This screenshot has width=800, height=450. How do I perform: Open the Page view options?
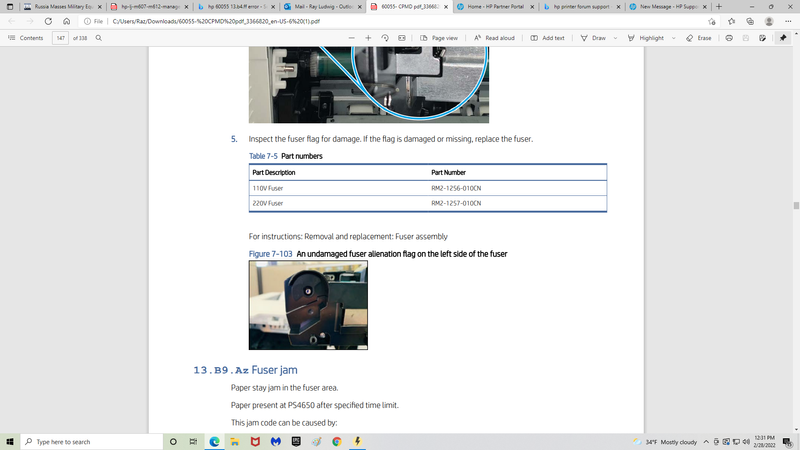[438, 38]
